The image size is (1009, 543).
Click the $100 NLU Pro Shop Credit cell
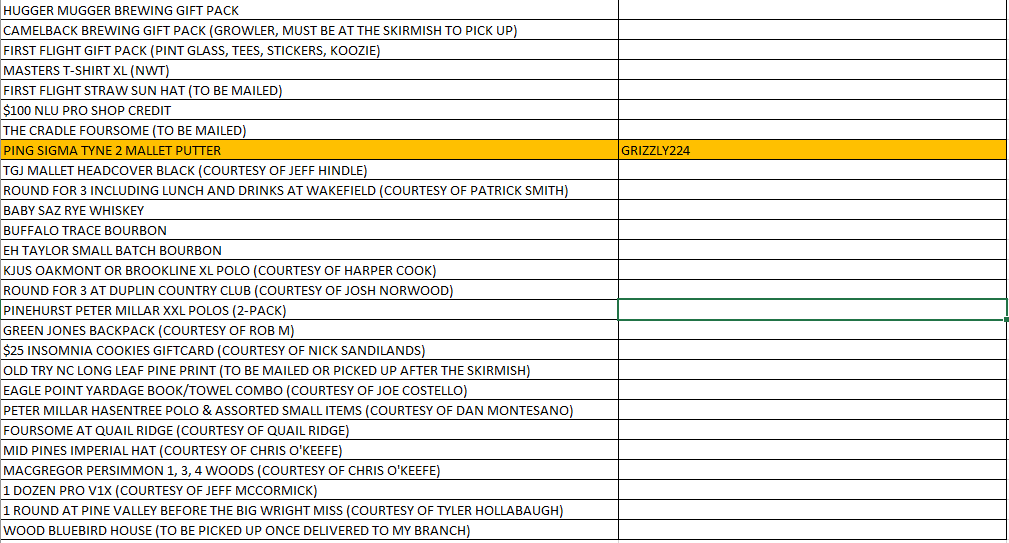(x=310, y=110)
